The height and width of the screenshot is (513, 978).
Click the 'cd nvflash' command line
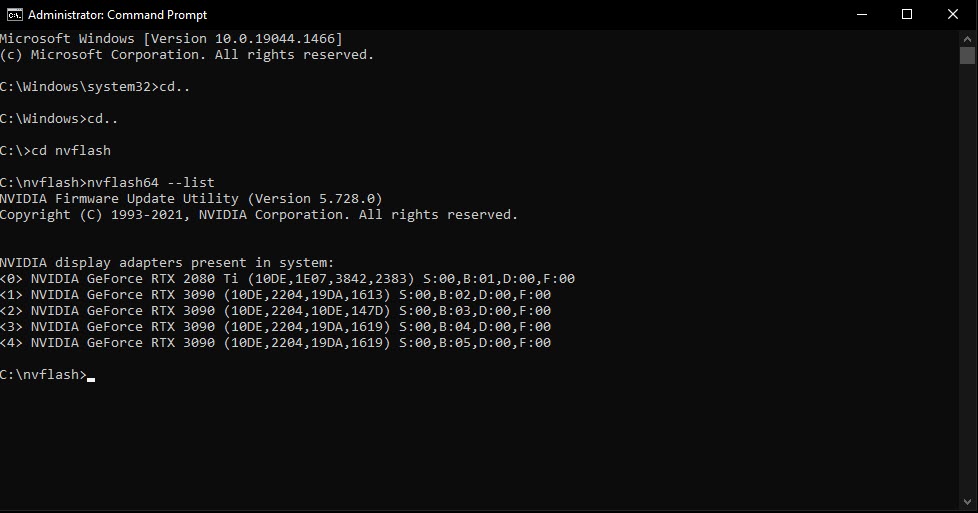click(x=56, y=150)
